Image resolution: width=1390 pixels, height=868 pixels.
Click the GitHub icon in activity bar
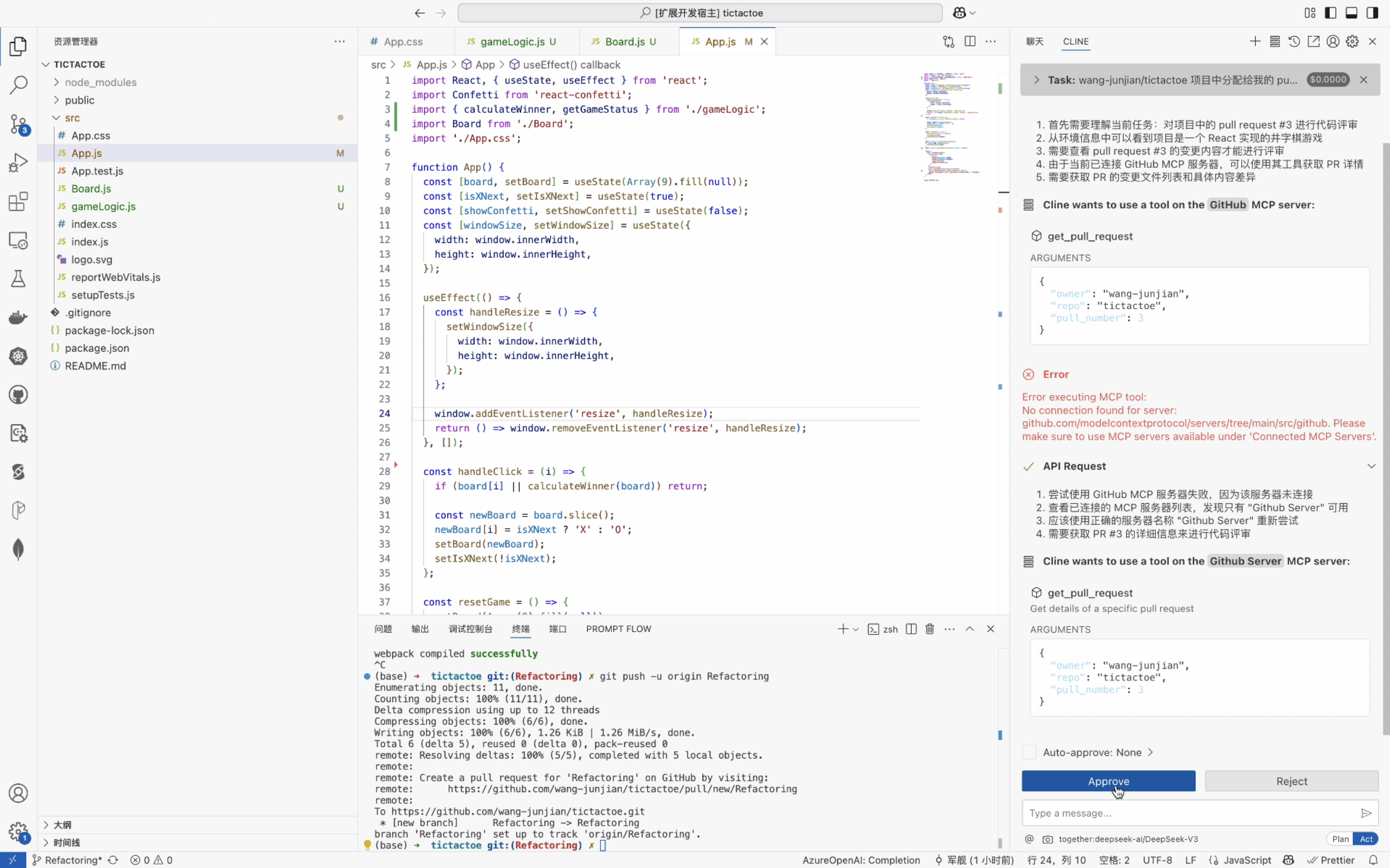point(18,395)
